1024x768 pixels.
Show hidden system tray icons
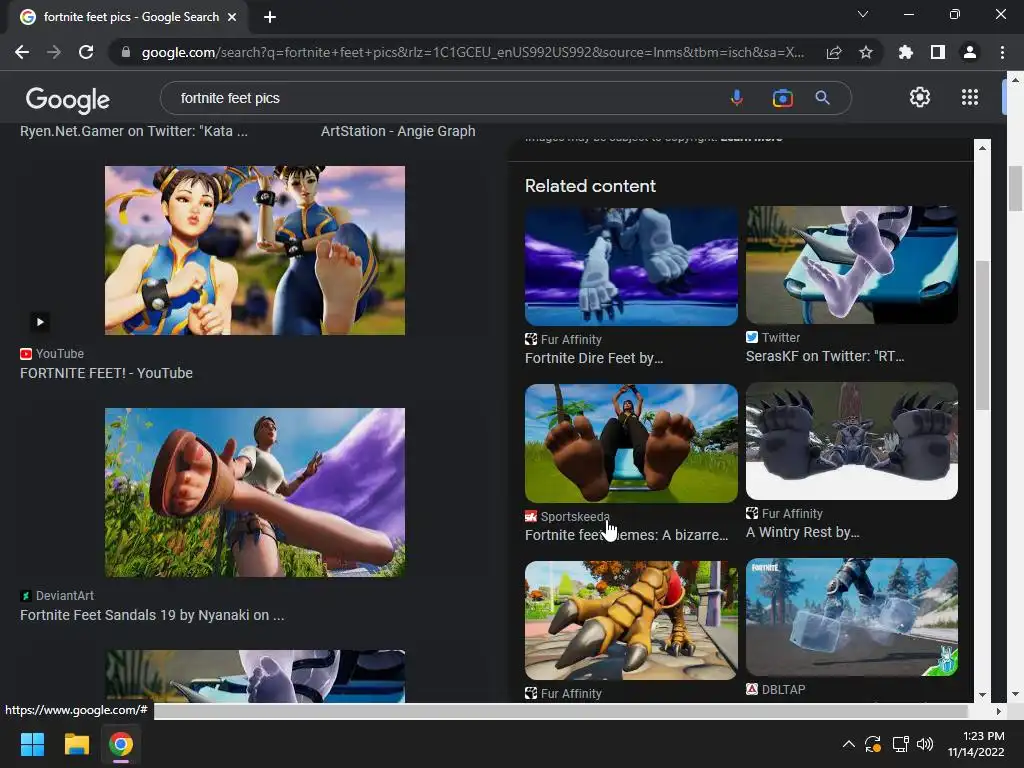848,744
